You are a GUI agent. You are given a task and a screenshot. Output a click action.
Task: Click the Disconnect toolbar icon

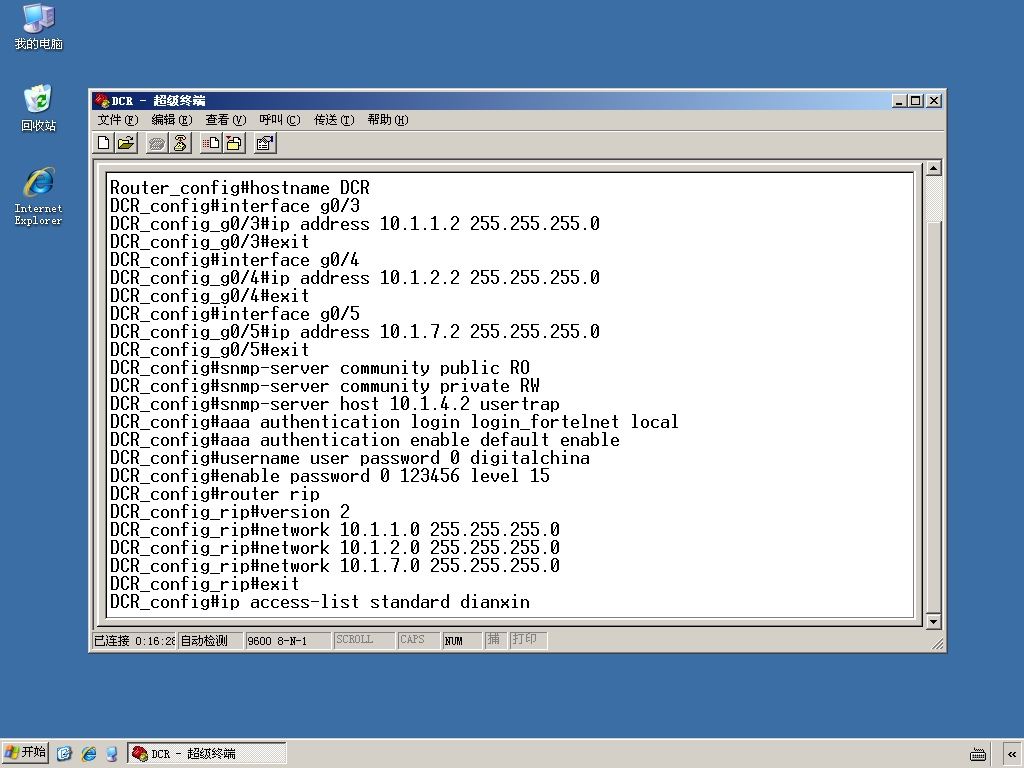[180, 143]
